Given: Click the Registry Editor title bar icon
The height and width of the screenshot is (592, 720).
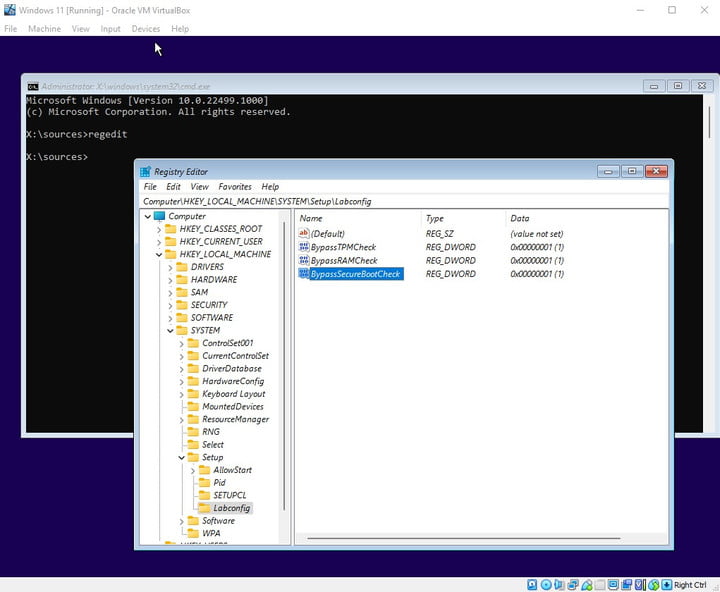Looking at the screenshot, I should point(145,172).
